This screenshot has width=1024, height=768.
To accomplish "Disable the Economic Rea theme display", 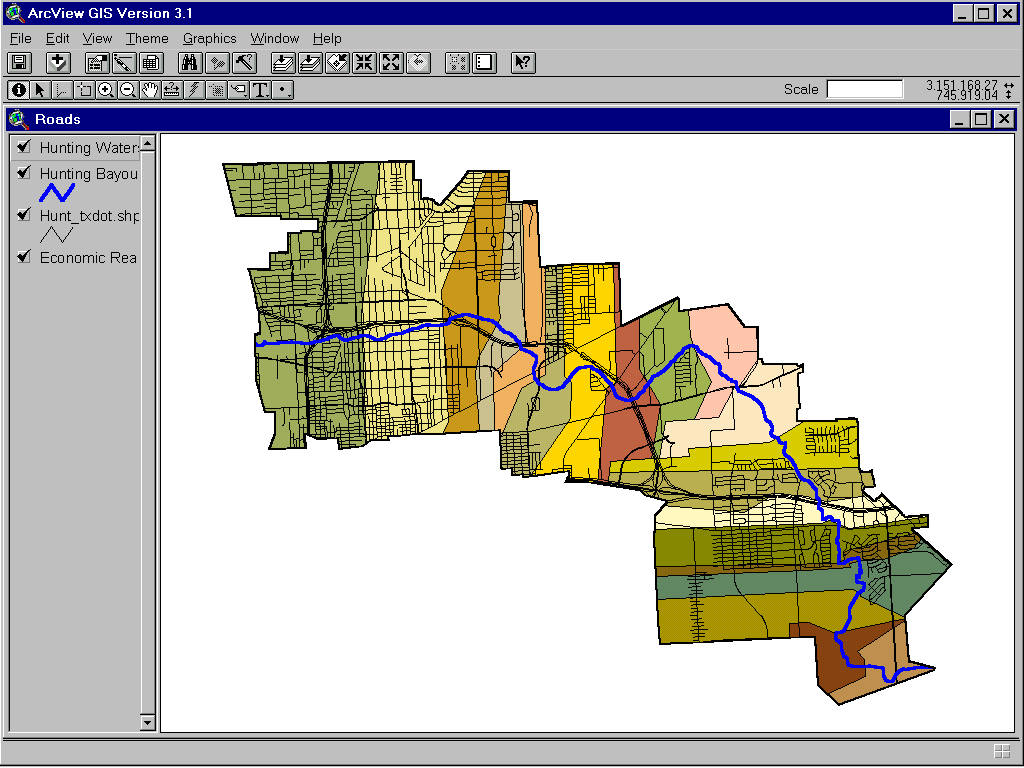I will [24, 257].
